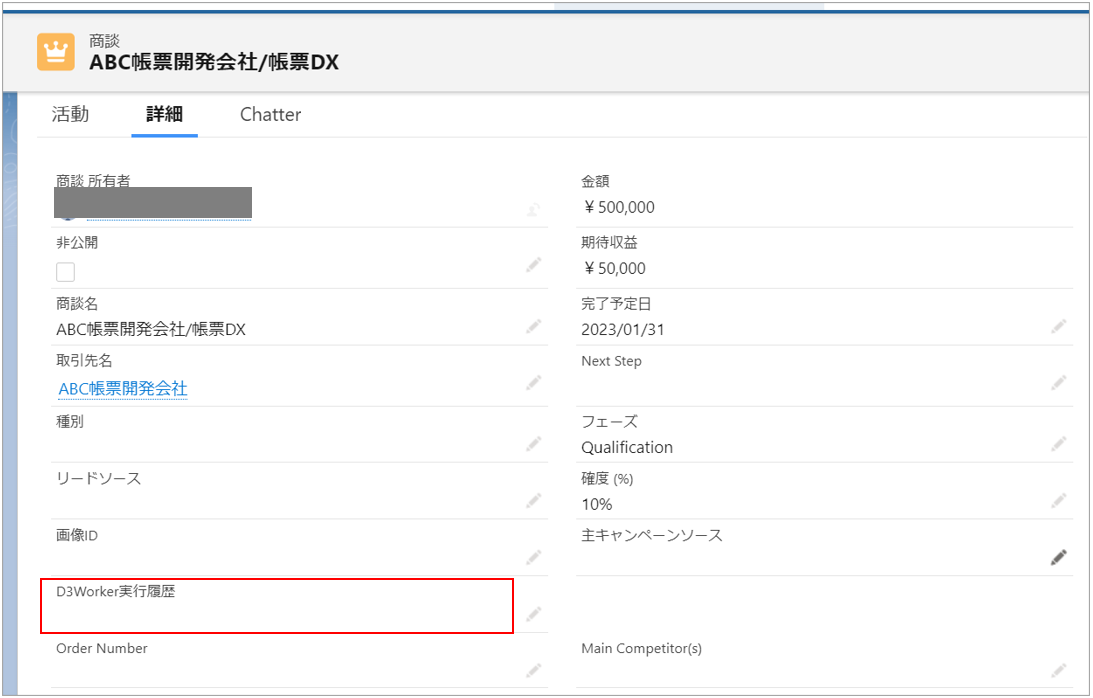Click the edit pencil for 種別
This screenshot has width=1093, height=698.
[534, 443]
